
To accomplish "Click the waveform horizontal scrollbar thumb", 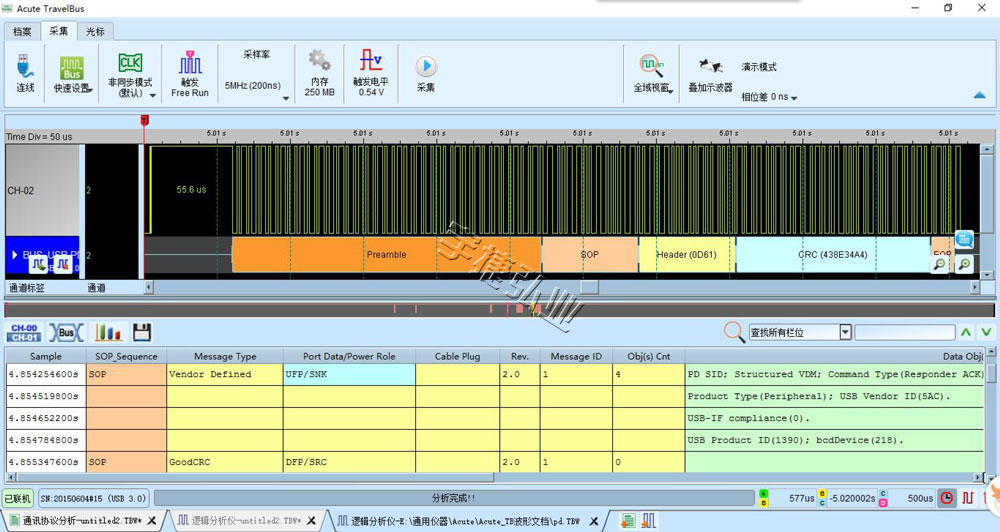I will click(x=589, y=288).
